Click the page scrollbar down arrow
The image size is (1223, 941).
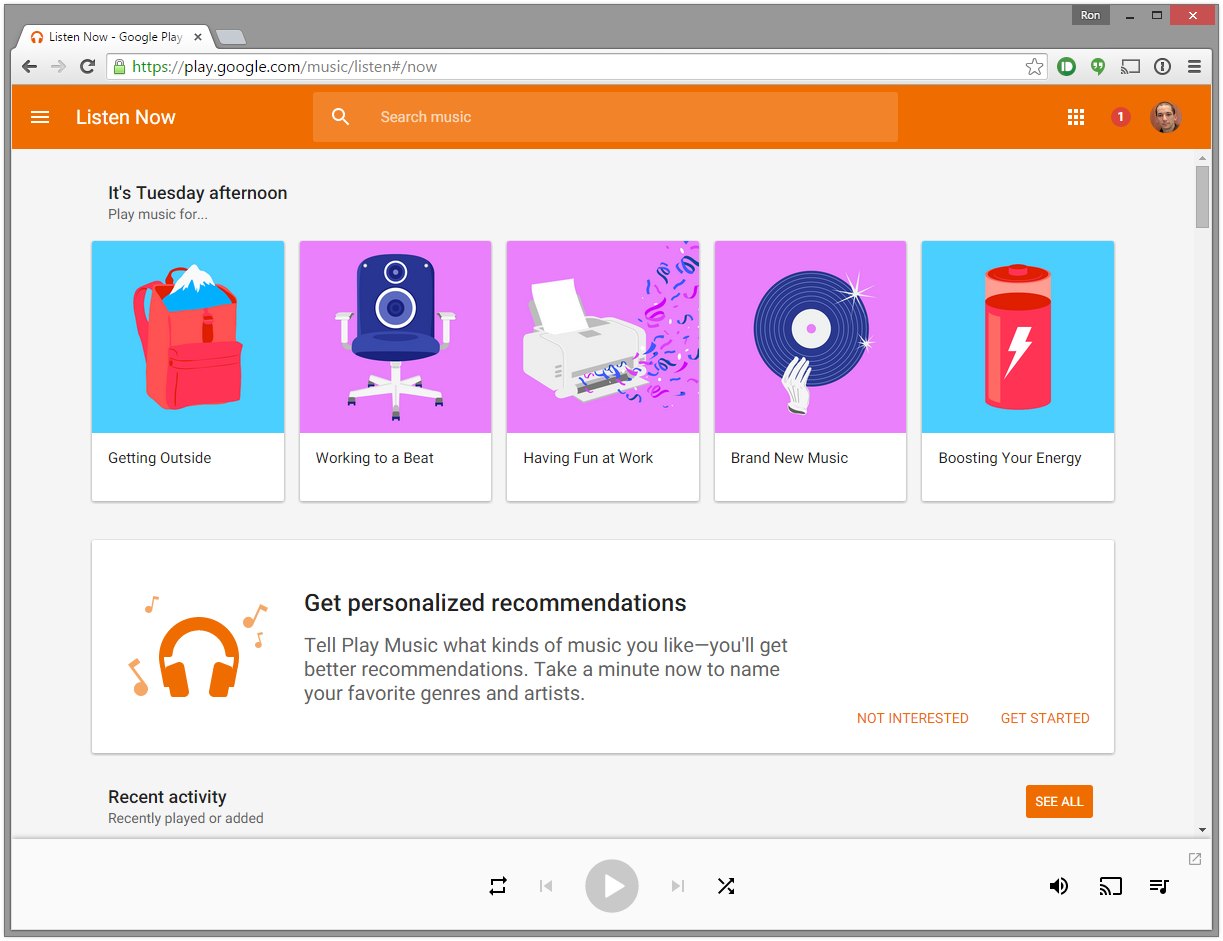[1202, 829]
